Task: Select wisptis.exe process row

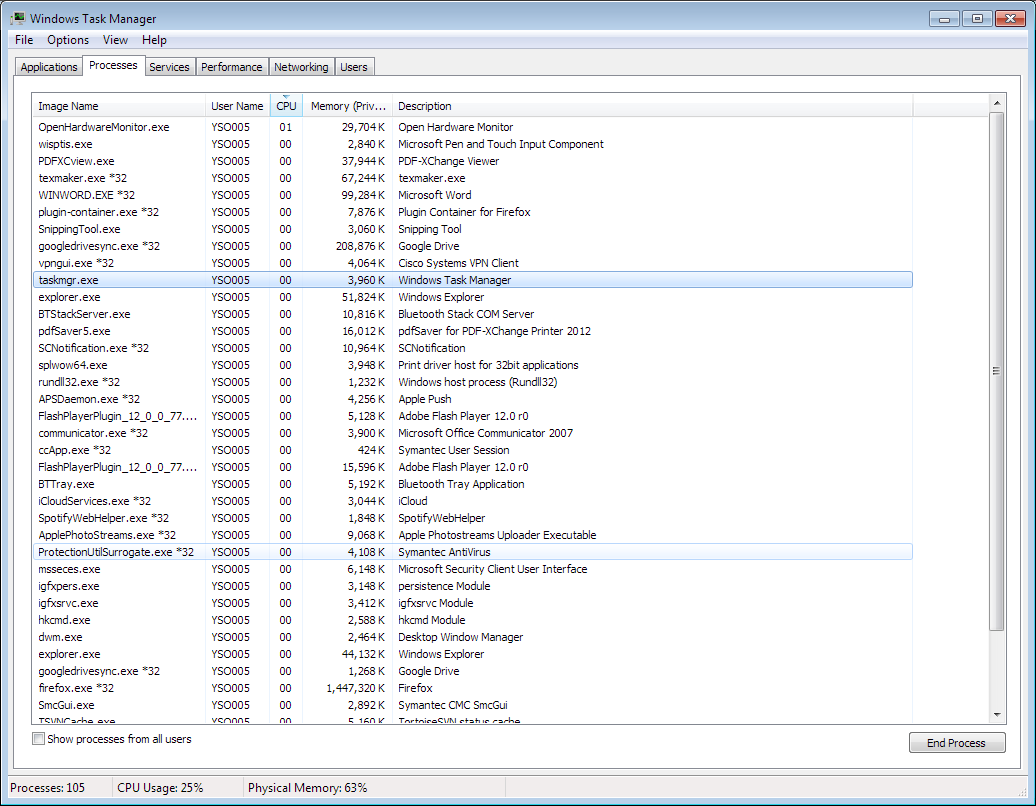Action: [472, 144]
